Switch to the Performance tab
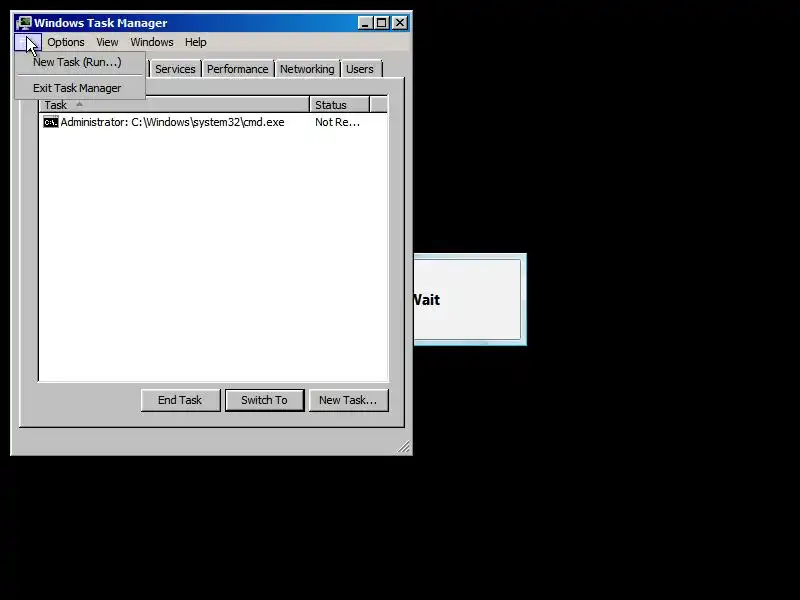This screenshot has height=600, width=800. coord(237,69)
